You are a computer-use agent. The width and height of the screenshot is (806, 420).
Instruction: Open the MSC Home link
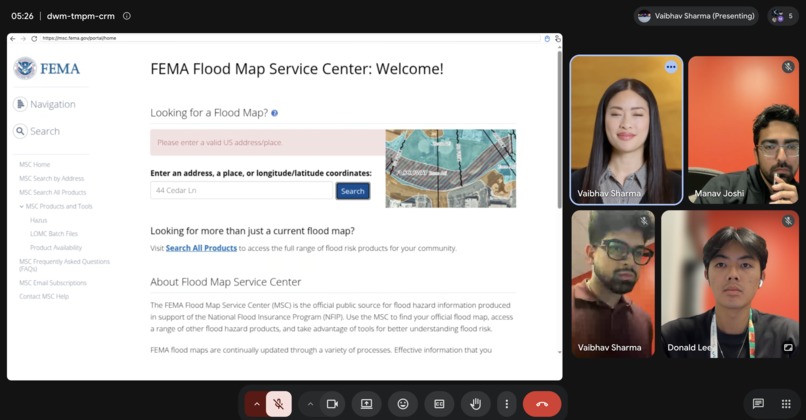[34, 165]
